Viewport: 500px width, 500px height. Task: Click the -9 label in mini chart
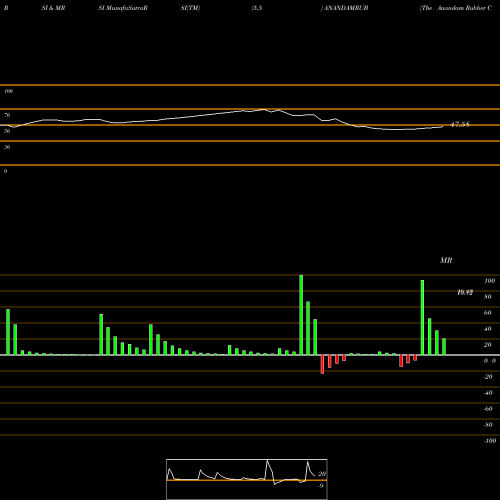(321, 486)
